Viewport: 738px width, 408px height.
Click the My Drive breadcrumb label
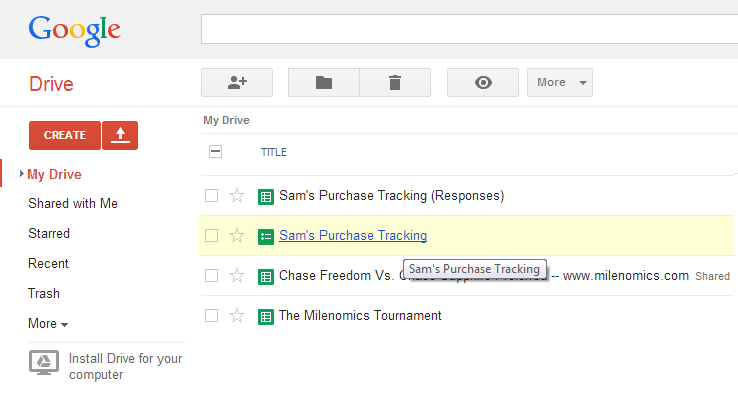226,120
